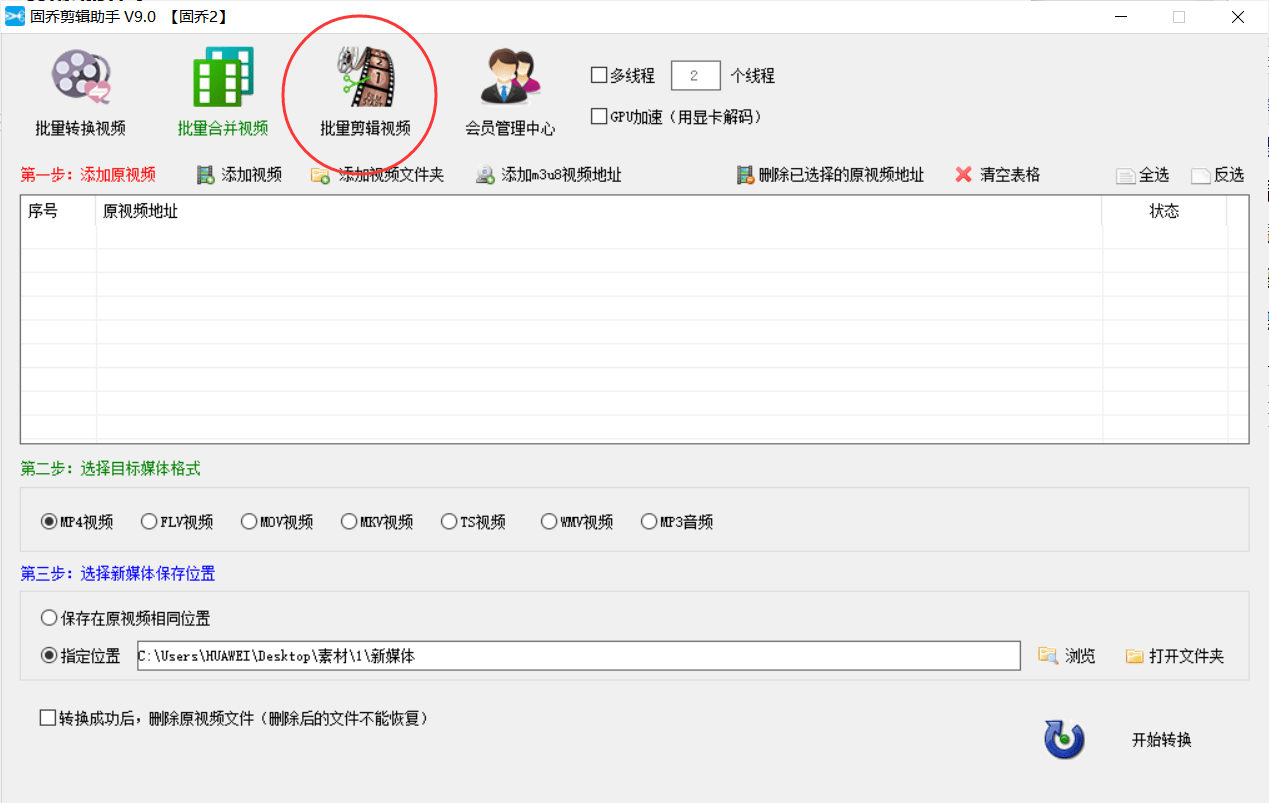This screenshot has width=1269, height=803.
Task: Check delete source files after conversion
Action: pos(45,718)
